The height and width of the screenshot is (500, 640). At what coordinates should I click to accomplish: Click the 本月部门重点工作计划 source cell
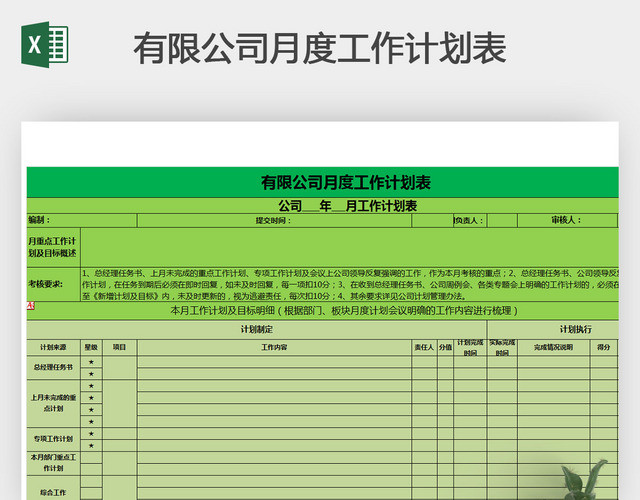point(53,463)
